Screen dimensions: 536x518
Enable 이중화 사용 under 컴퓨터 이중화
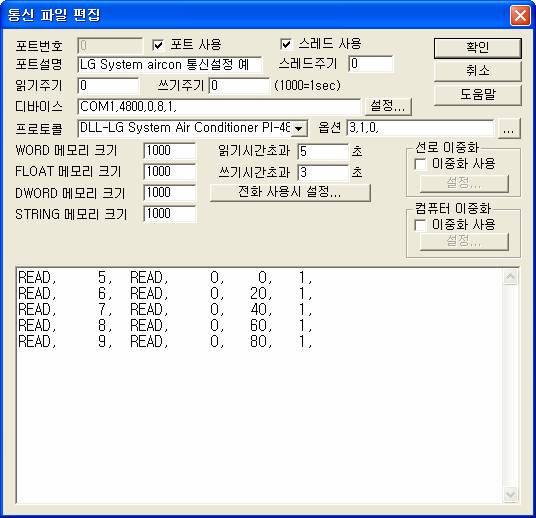click(x=420, y=225)
